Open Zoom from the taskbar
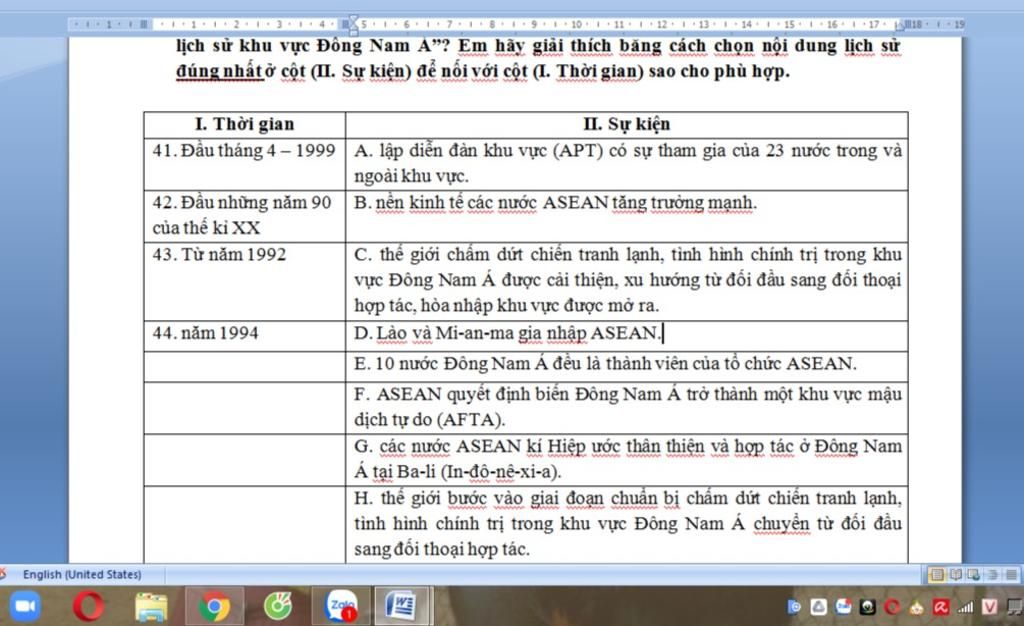This screenshot has width=1024, height=626. [25, 606]
